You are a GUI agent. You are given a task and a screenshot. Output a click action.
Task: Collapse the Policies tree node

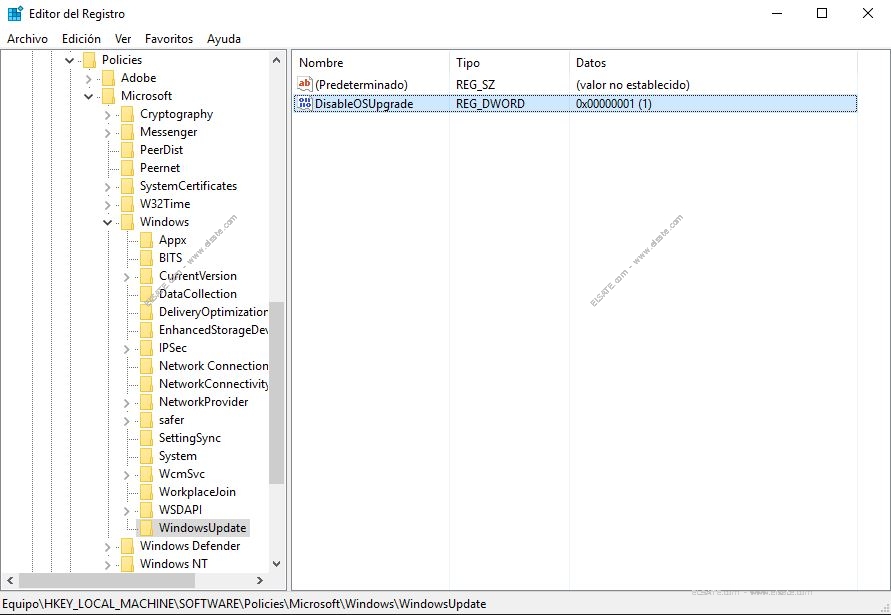[x=69, y=60]
